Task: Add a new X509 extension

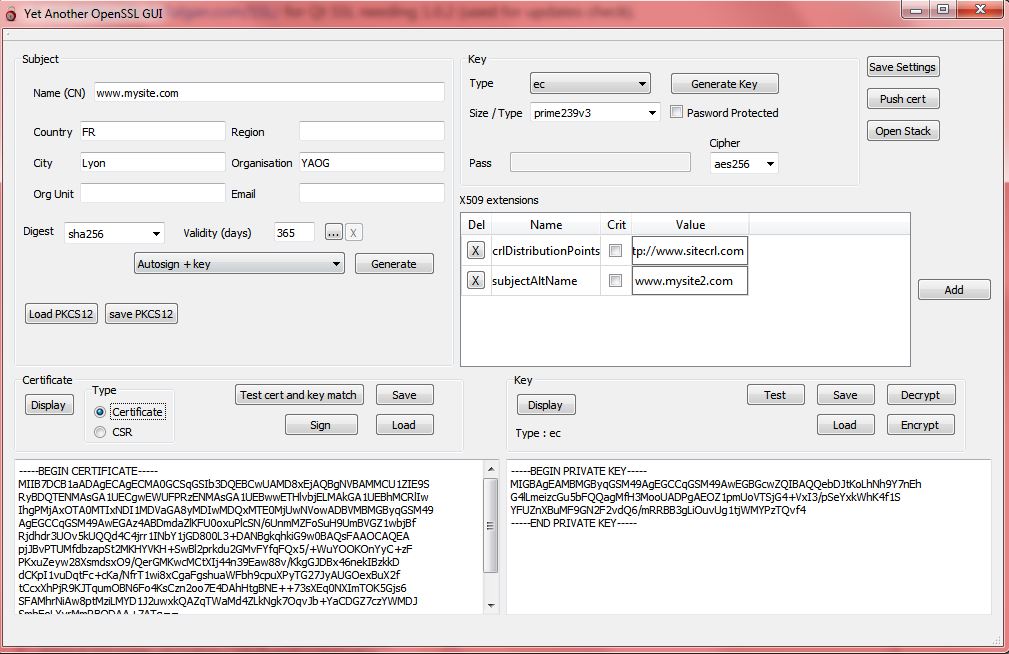Action: coord(953,289)
